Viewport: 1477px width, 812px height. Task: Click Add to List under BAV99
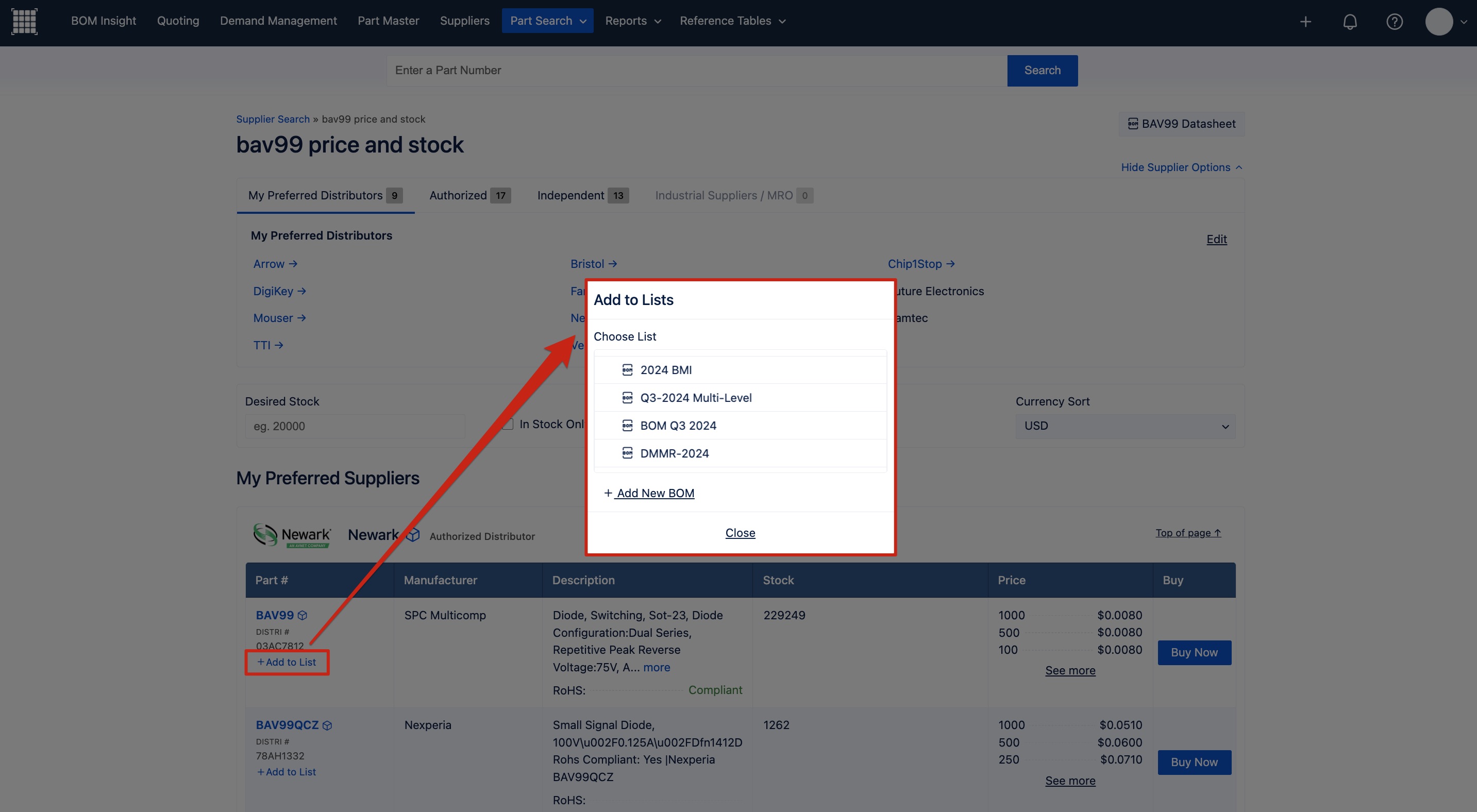(x=286, y=662)
